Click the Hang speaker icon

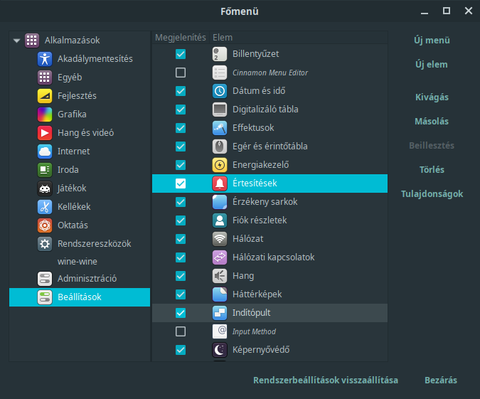tap(220, 276)
